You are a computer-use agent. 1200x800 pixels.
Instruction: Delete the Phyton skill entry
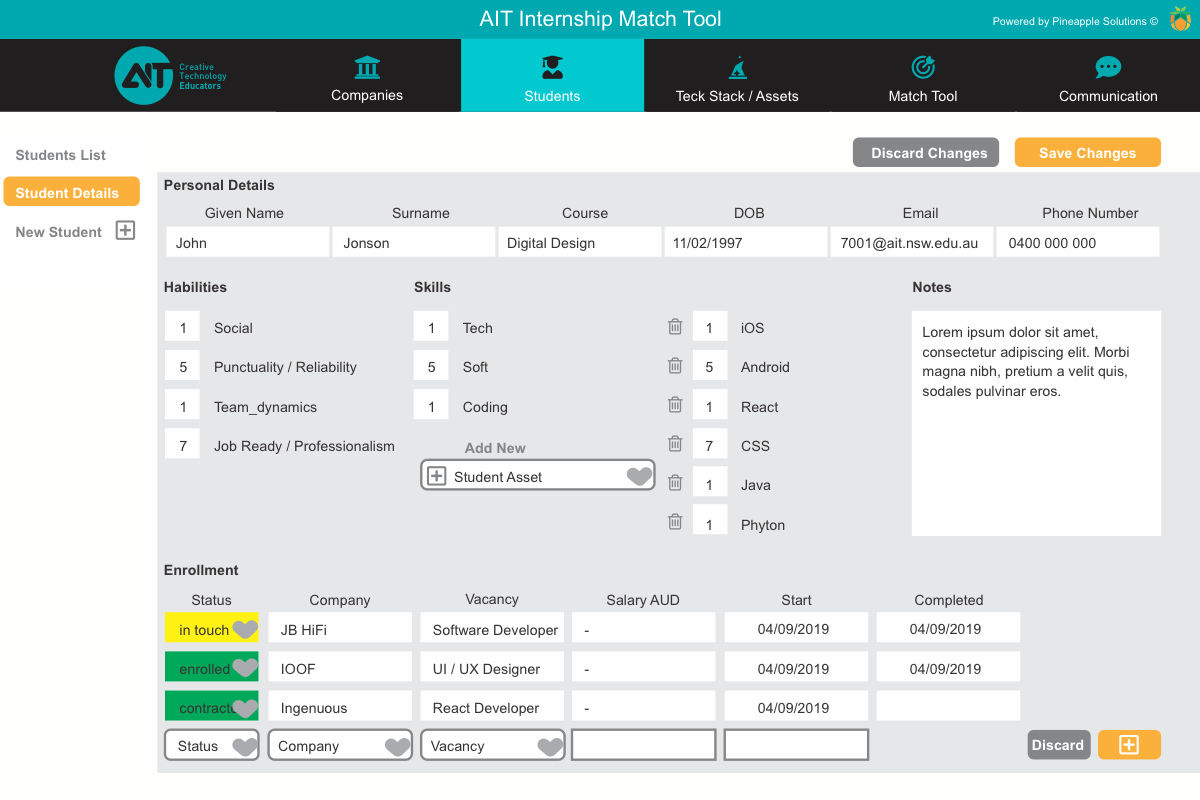pyautogui.click(x=675, y=522)
